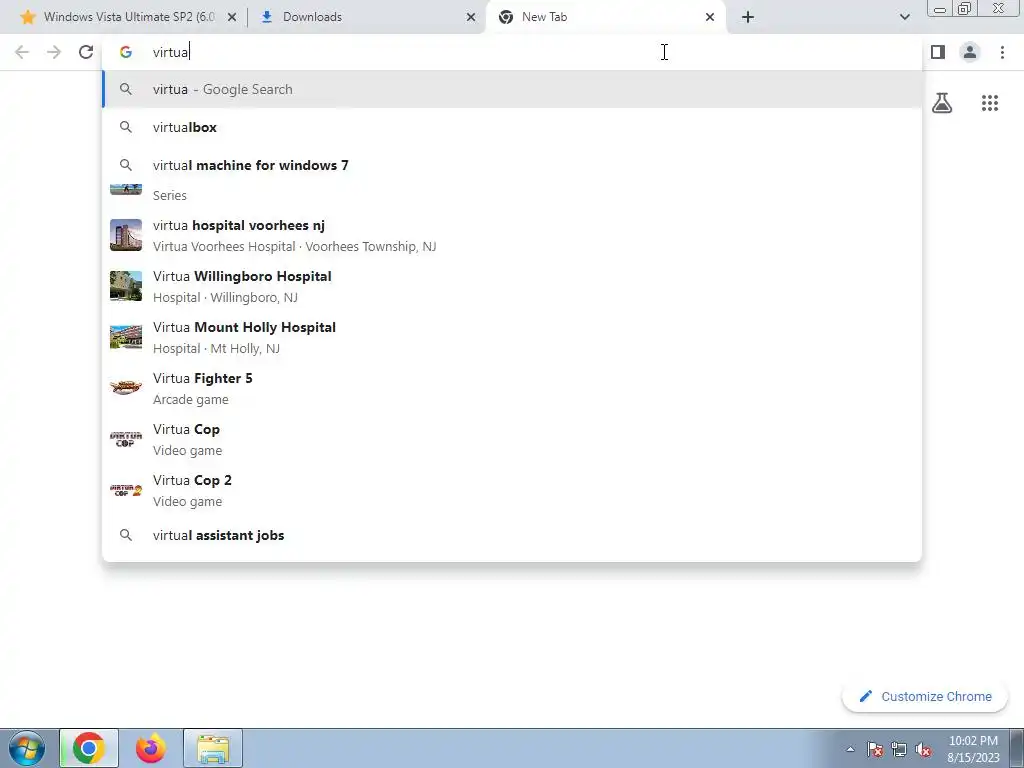The width and height of the screenshot is (1024, 768).
Task: Reload the current page
Action: [86, 52]
